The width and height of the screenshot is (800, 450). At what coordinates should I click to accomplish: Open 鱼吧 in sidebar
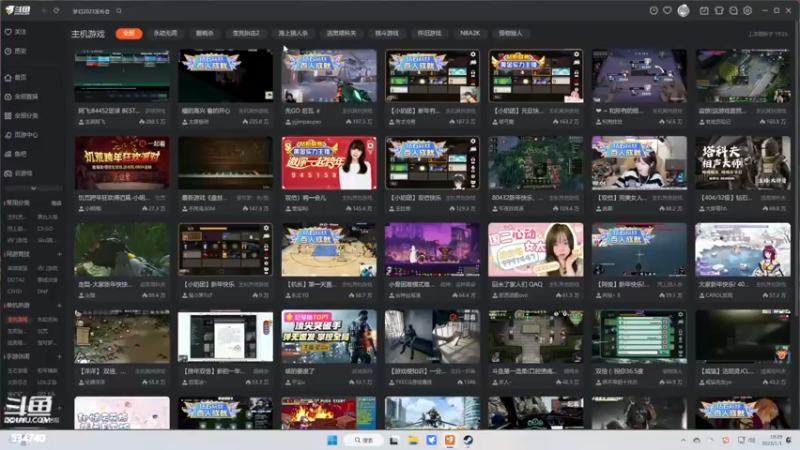coord(16,154)
